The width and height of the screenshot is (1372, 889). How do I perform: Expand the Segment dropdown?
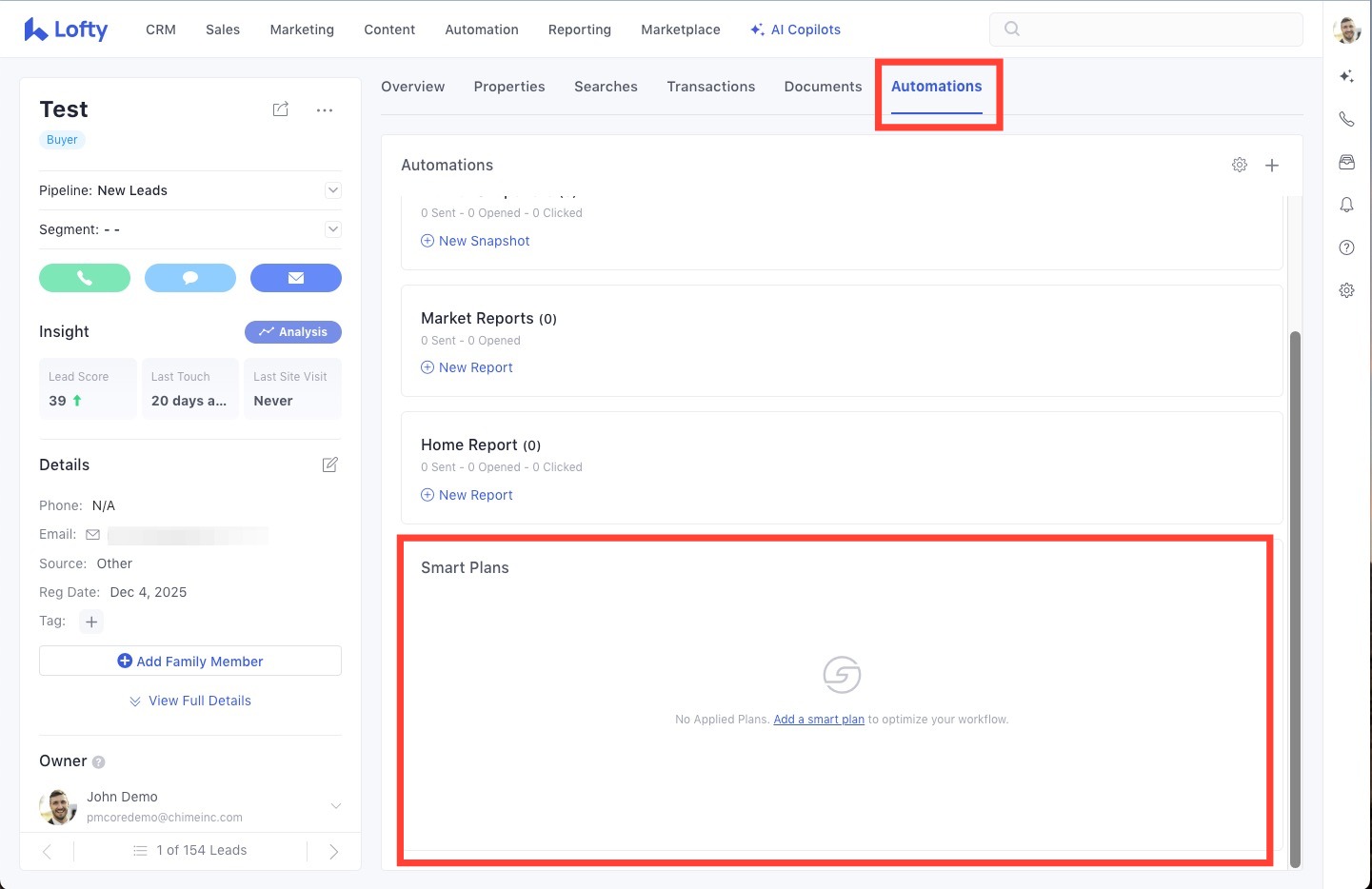333,229
